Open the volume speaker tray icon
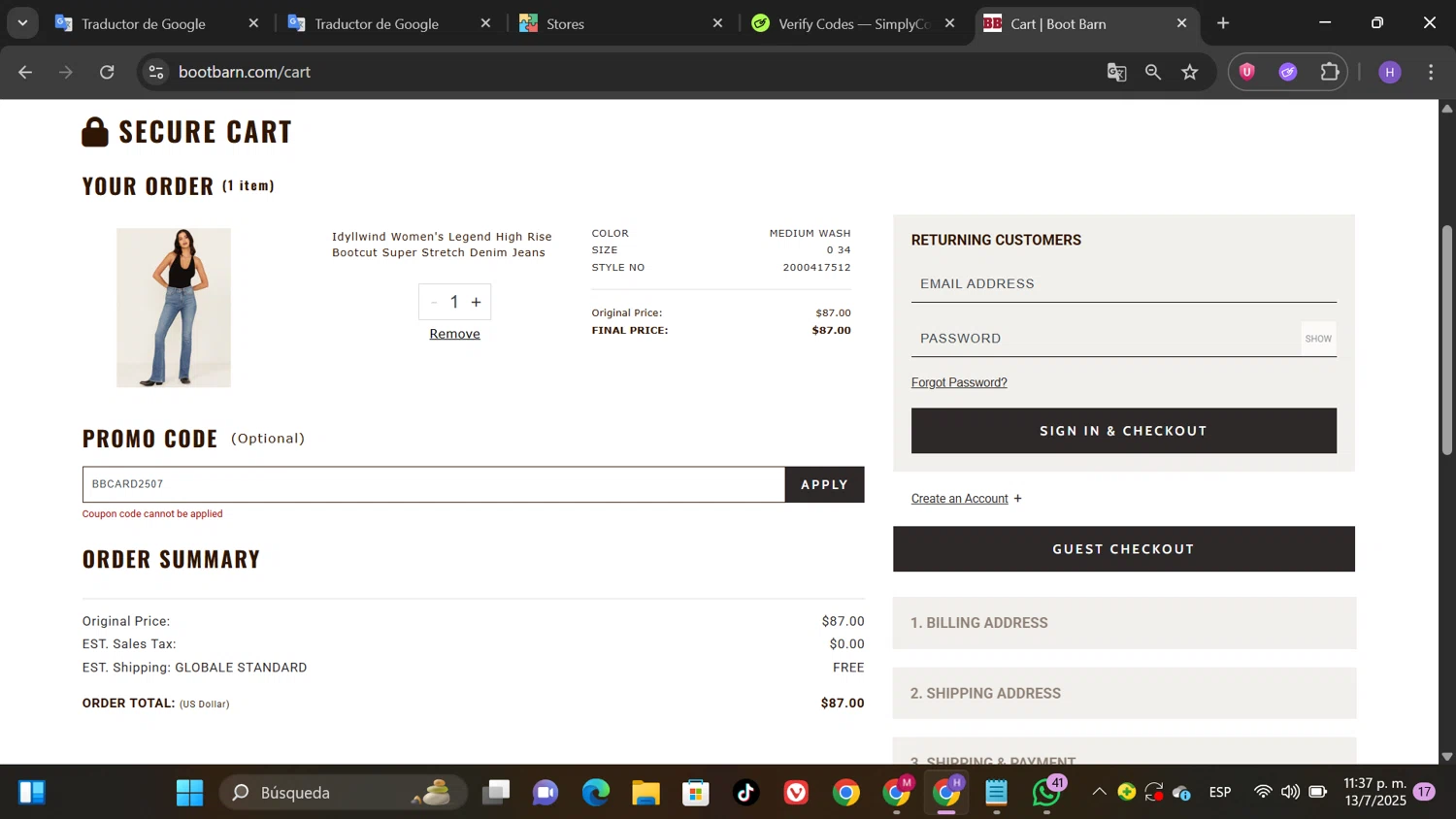The width and height of the screenshot is (1456, 819). (x=1290, y=793)
